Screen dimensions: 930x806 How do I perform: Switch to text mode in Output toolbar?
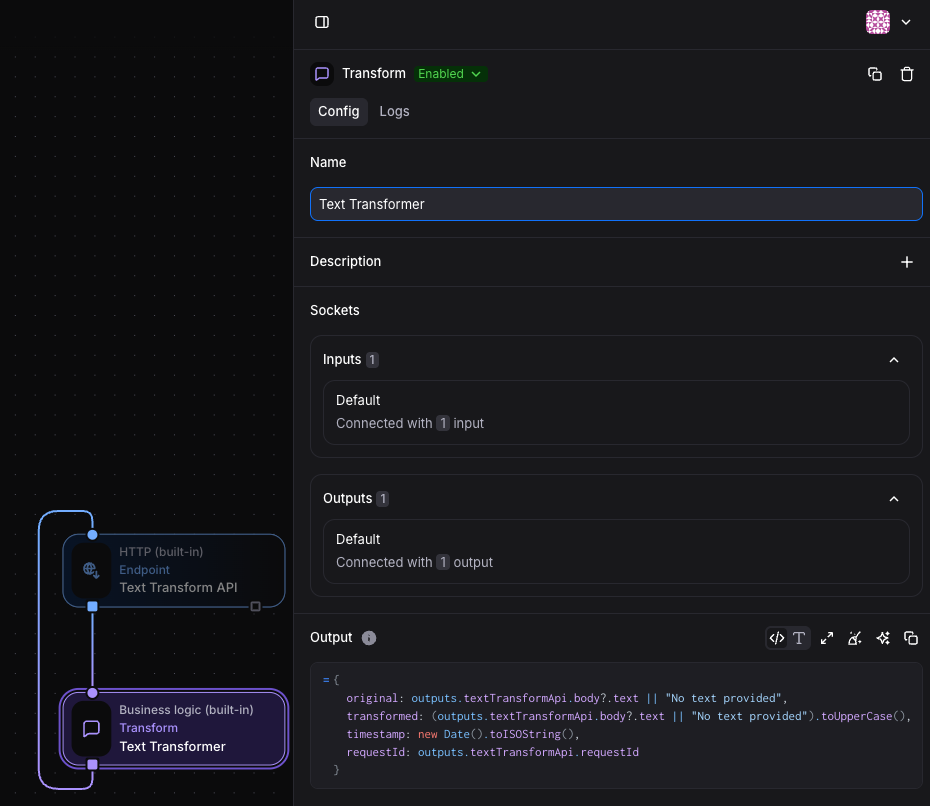799,637
